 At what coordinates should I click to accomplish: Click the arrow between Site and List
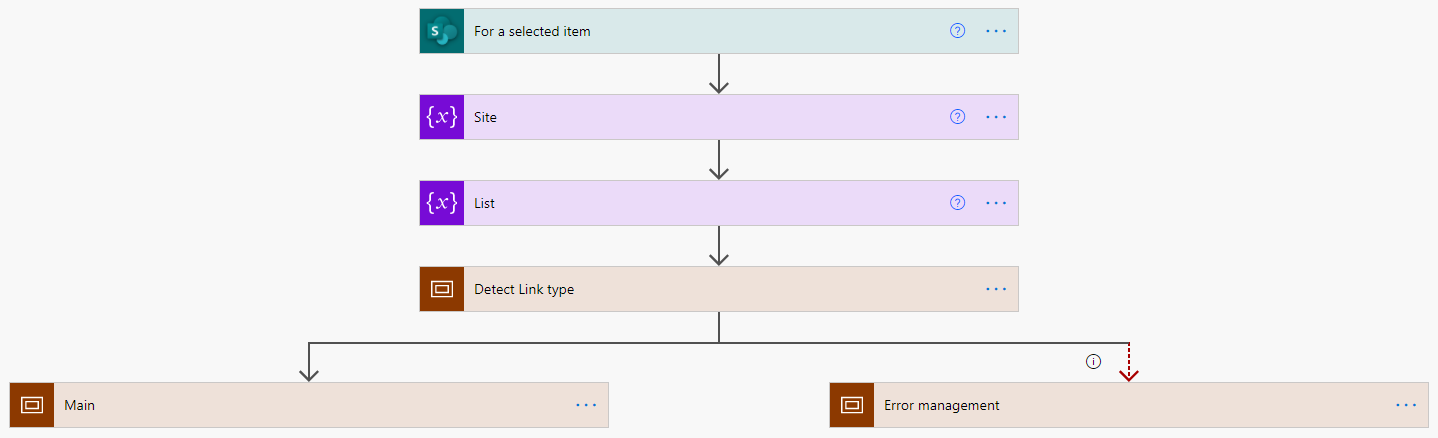point(718,160)
